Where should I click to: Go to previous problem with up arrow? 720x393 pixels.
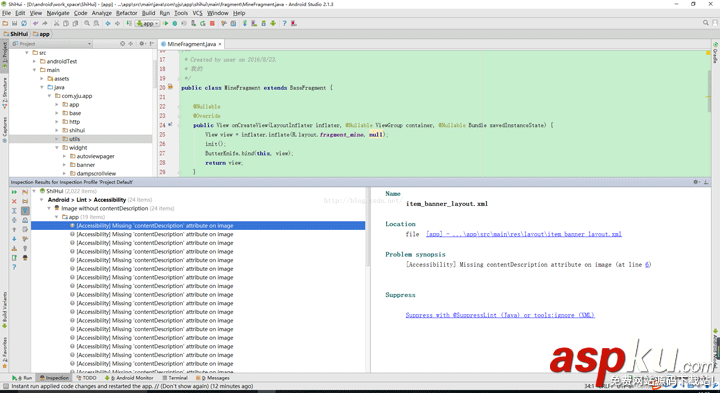click(14, 229)
